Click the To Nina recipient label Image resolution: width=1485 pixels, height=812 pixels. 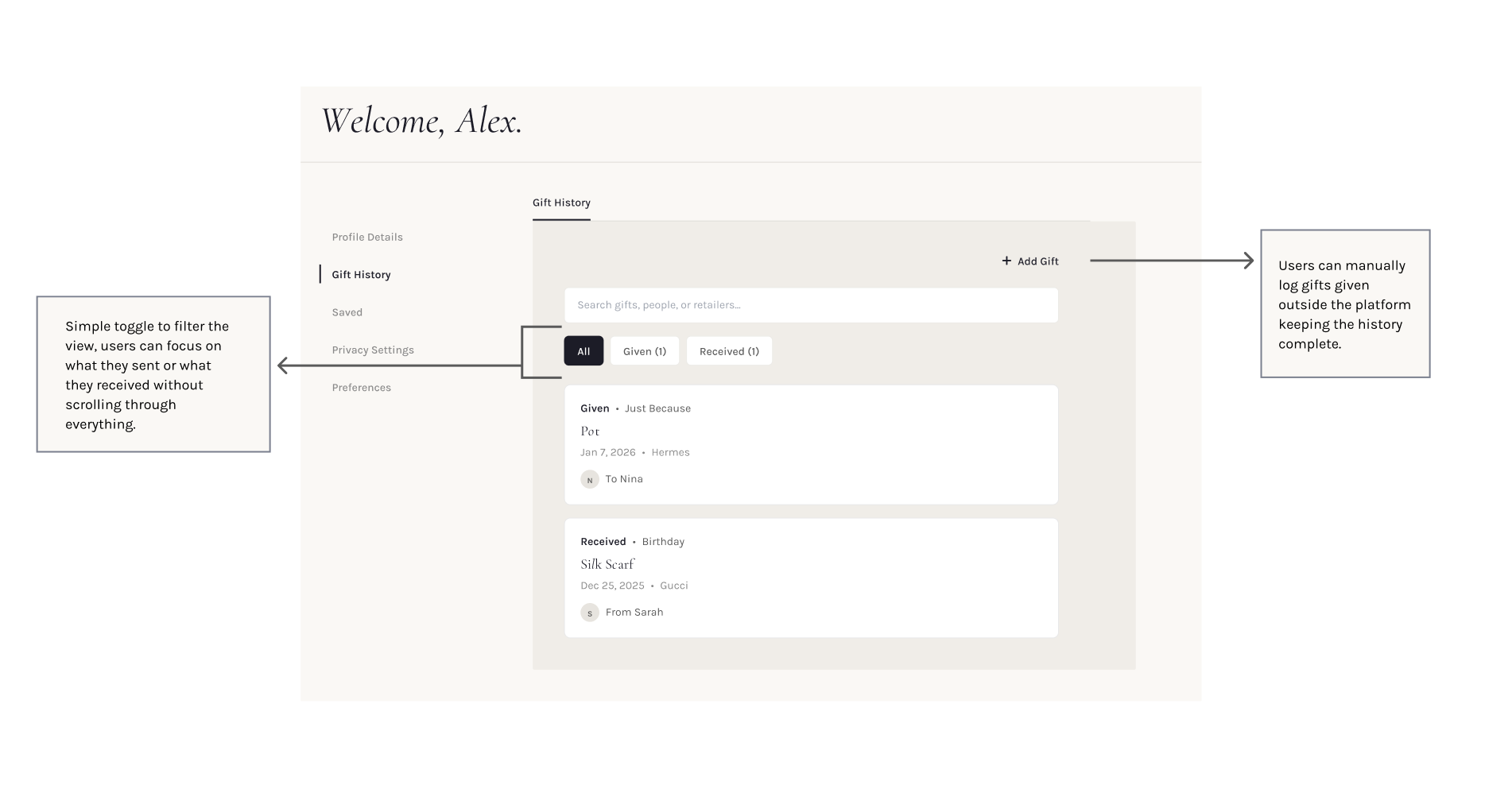pos(624,479)
